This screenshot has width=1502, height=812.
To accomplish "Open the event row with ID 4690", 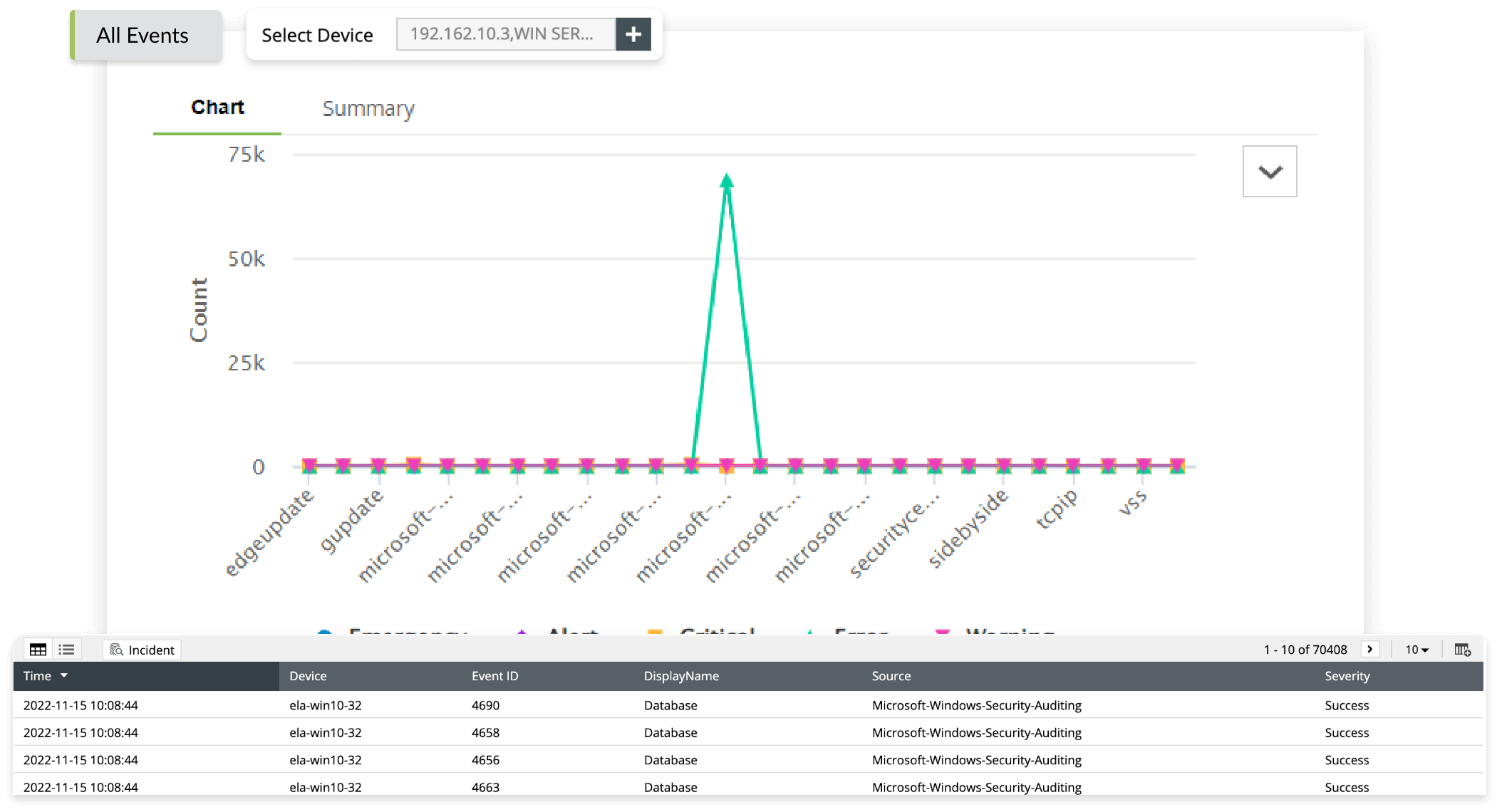I will (x=485, y=705).
